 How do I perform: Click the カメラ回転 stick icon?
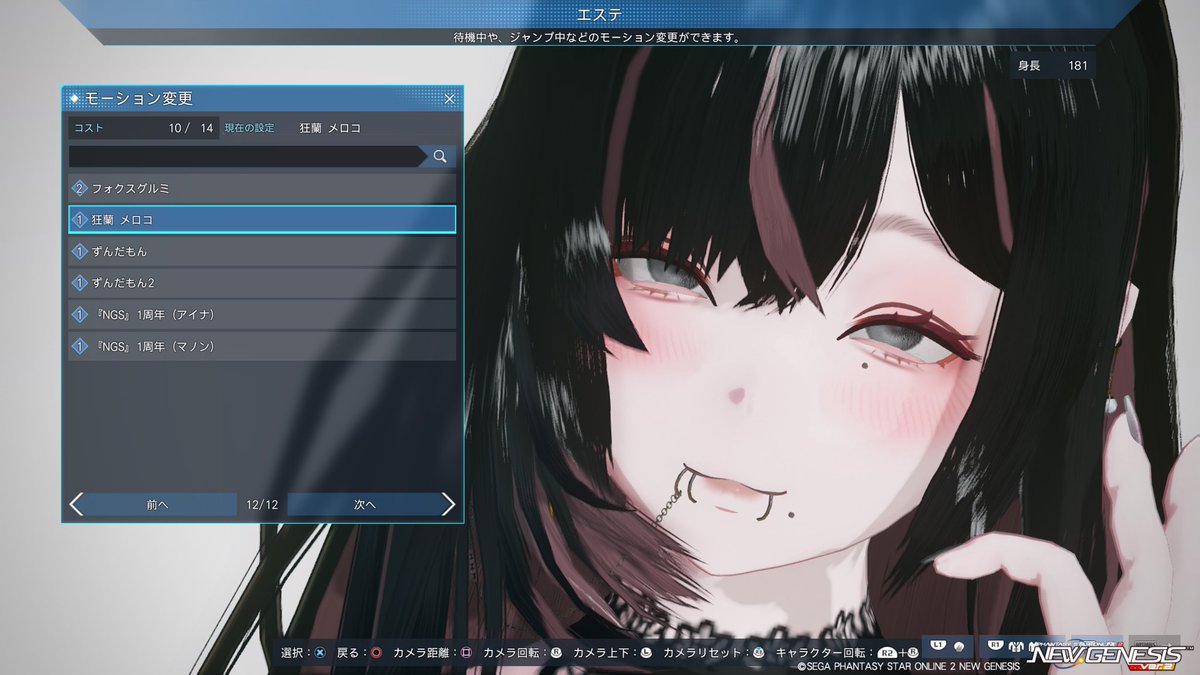tap(556, 652)
